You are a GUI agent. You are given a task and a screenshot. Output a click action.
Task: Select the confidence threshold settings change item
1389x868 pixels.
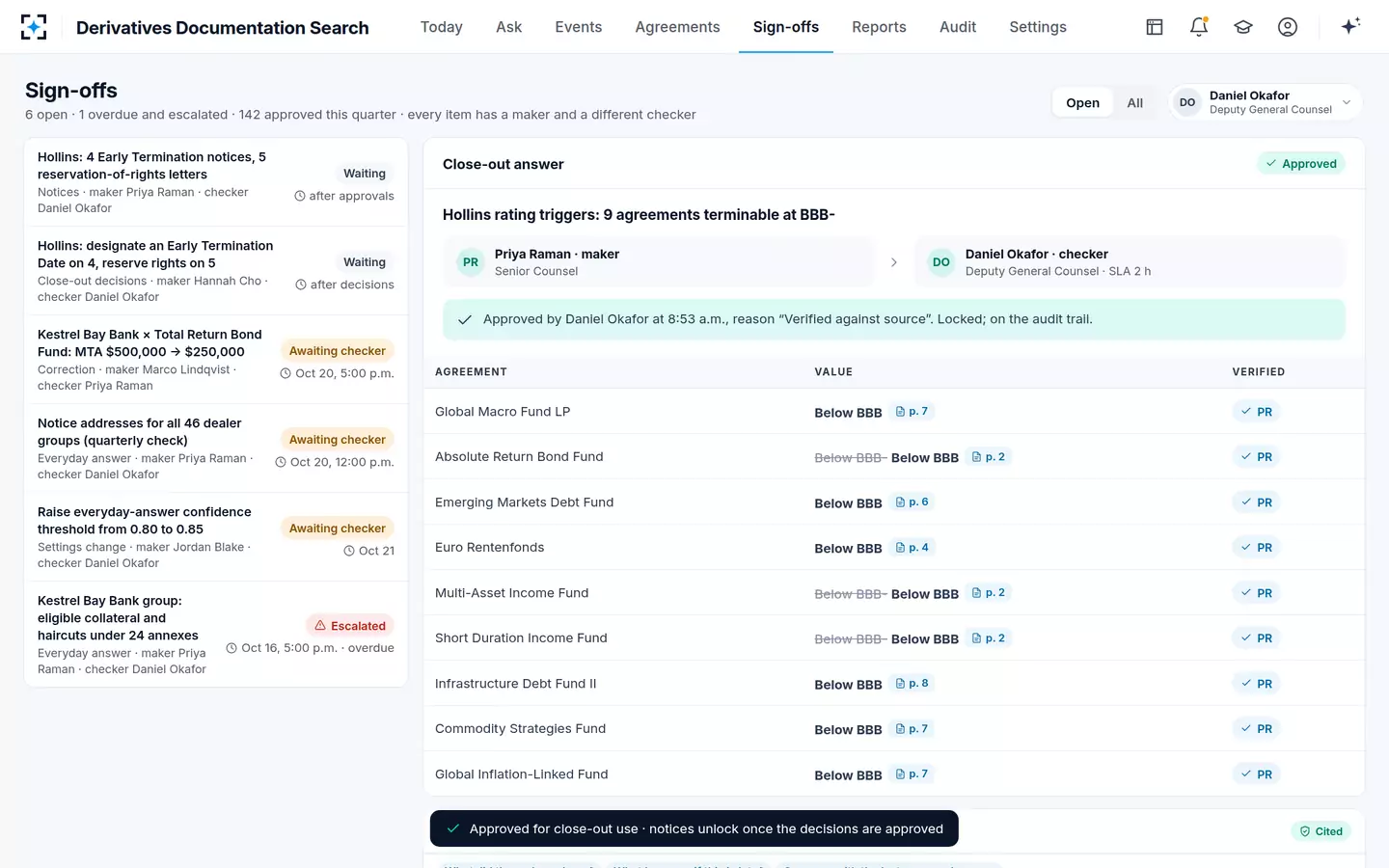coord(216,537)
